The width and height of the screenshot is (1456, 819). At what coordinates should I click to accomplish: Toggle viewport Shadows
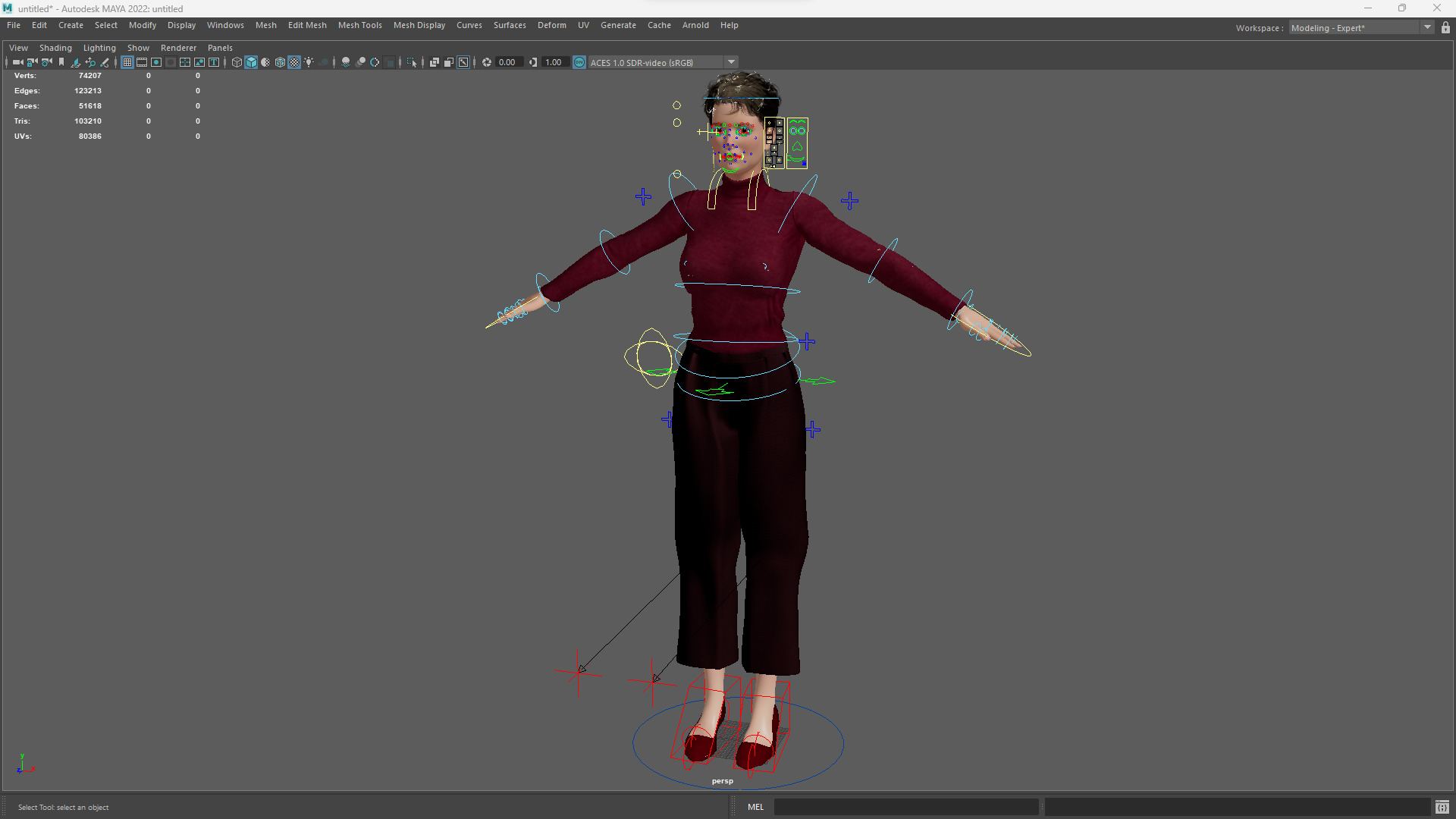tap(323, 62)
